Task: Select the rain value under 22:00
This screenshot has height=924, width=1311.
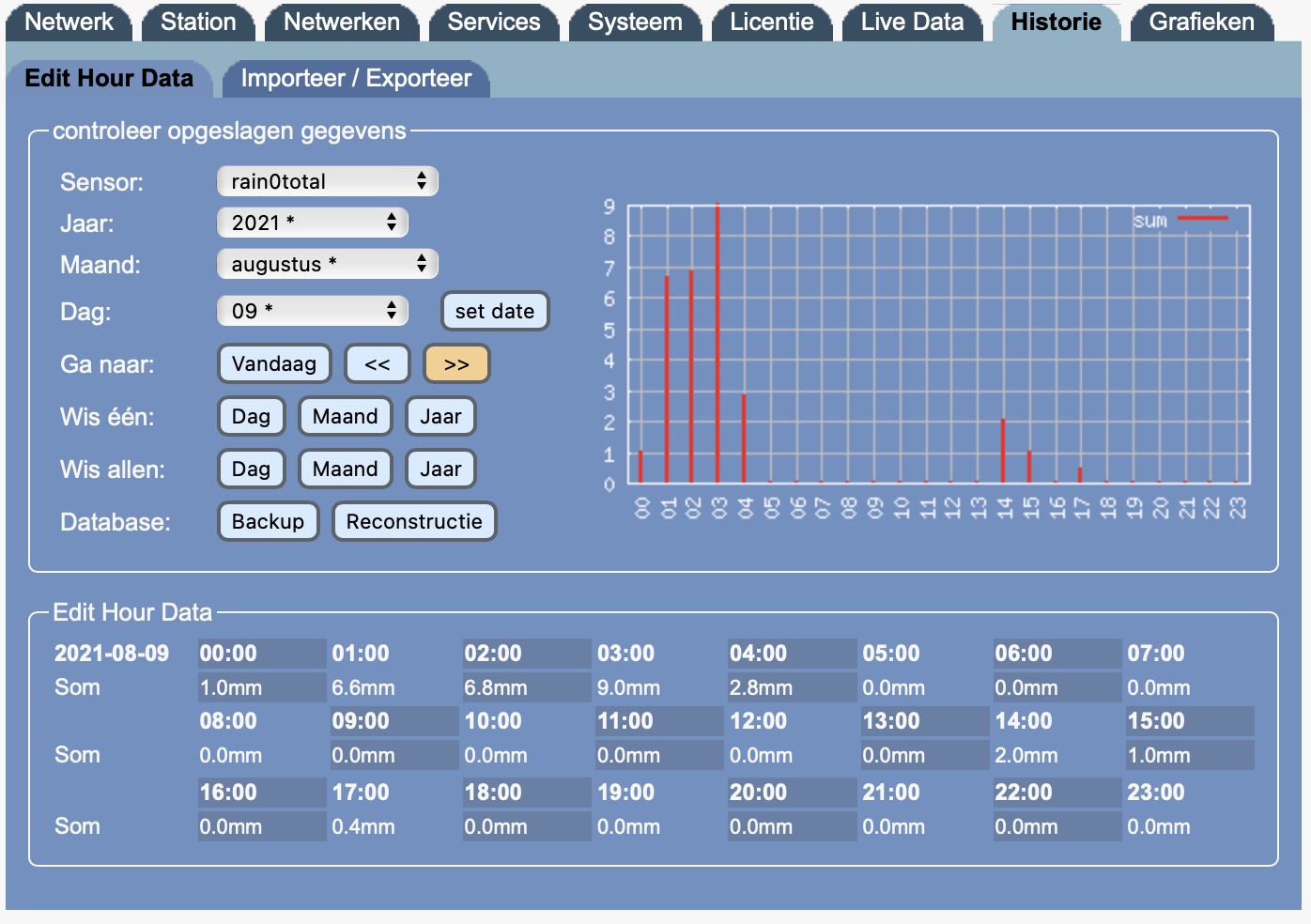Action: (x=1057, y=826)
